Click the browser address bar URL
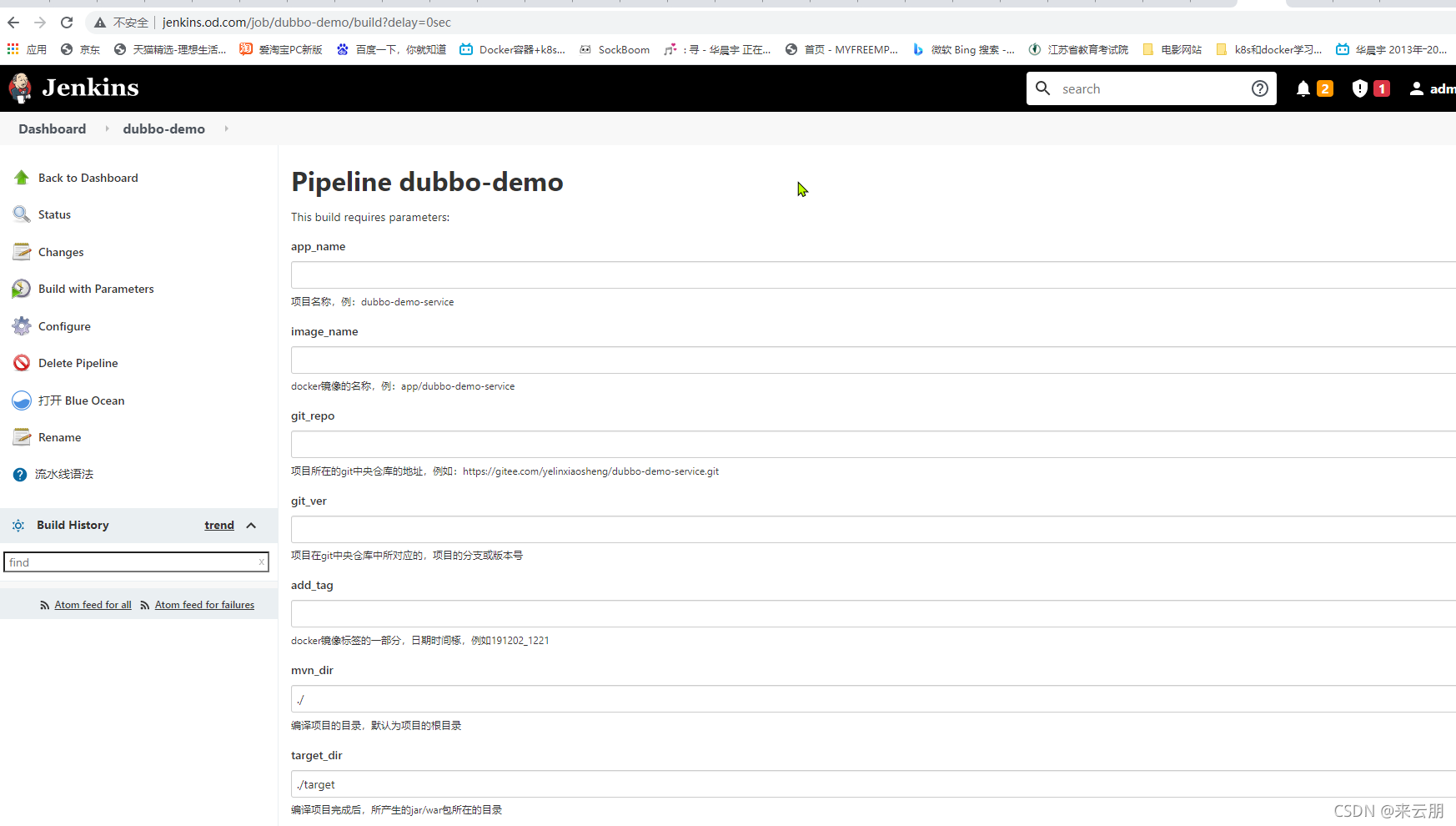The height and width of the screenshot is (826, 1456). pyautogui.click(x=307, y=23)
